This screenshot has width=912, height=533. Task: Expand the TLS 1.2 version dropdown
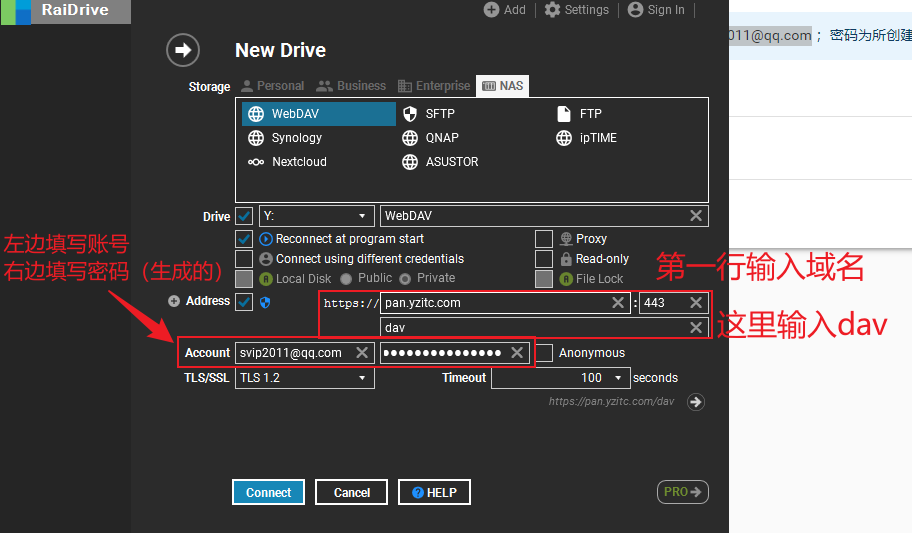[x=305, y=378]
